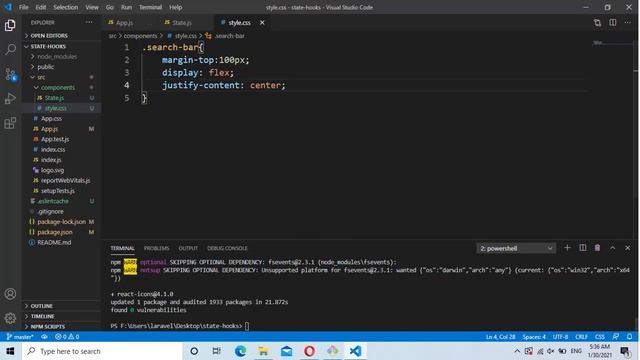This screenshot has width=640, height=360.
Task: Open the Manage gear icon
Action: tap(10, 318)
